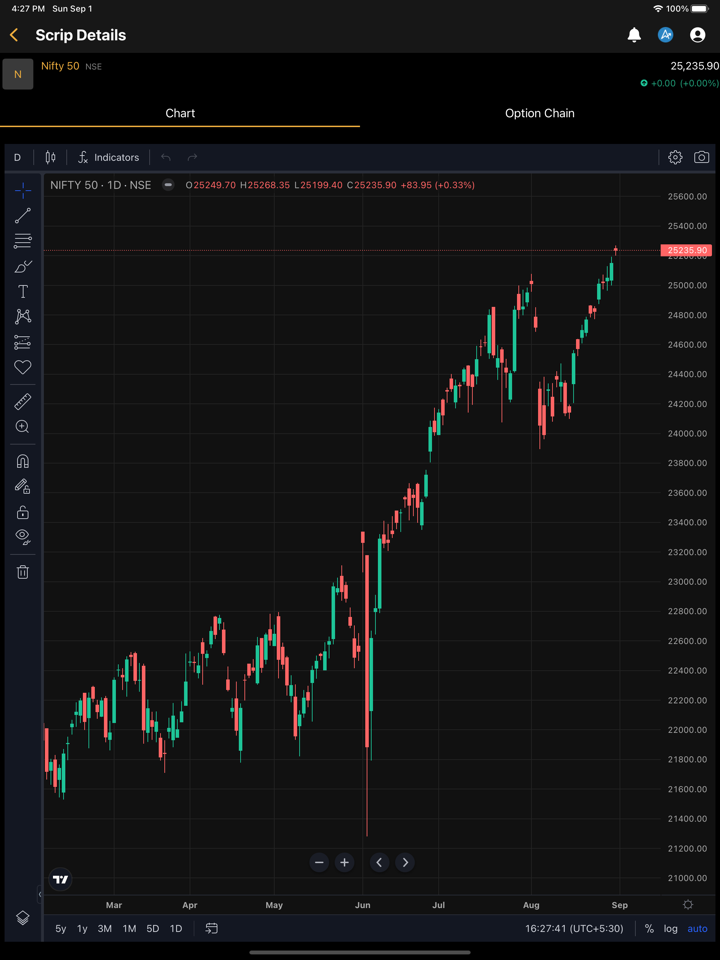Select the brush drawing tool

coord(23,266)
